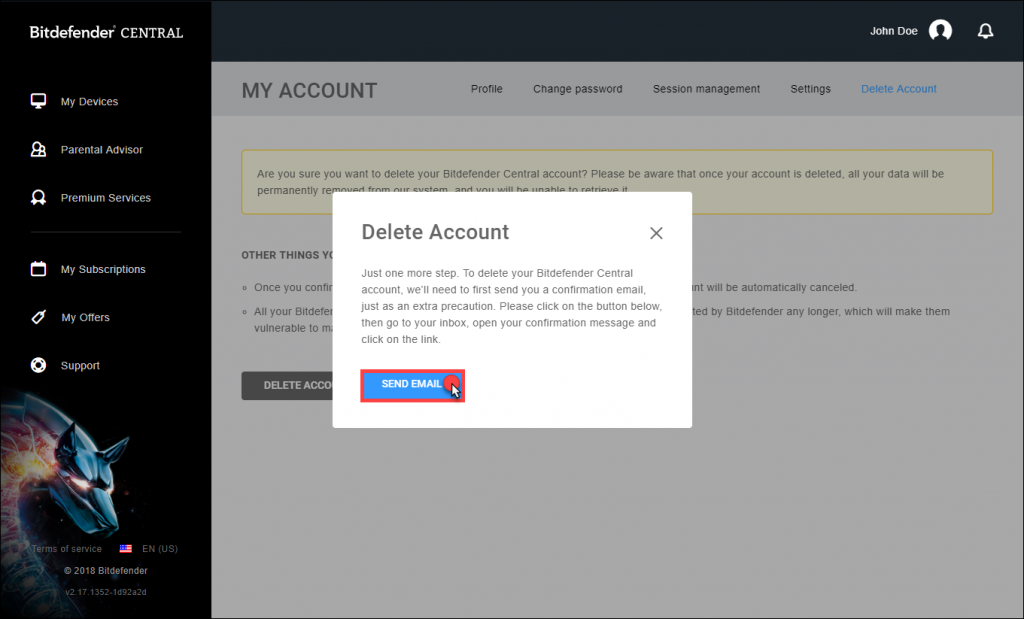Click the OTHER THINGS heading text
1024x619 pixels.
tap(287, 255)
